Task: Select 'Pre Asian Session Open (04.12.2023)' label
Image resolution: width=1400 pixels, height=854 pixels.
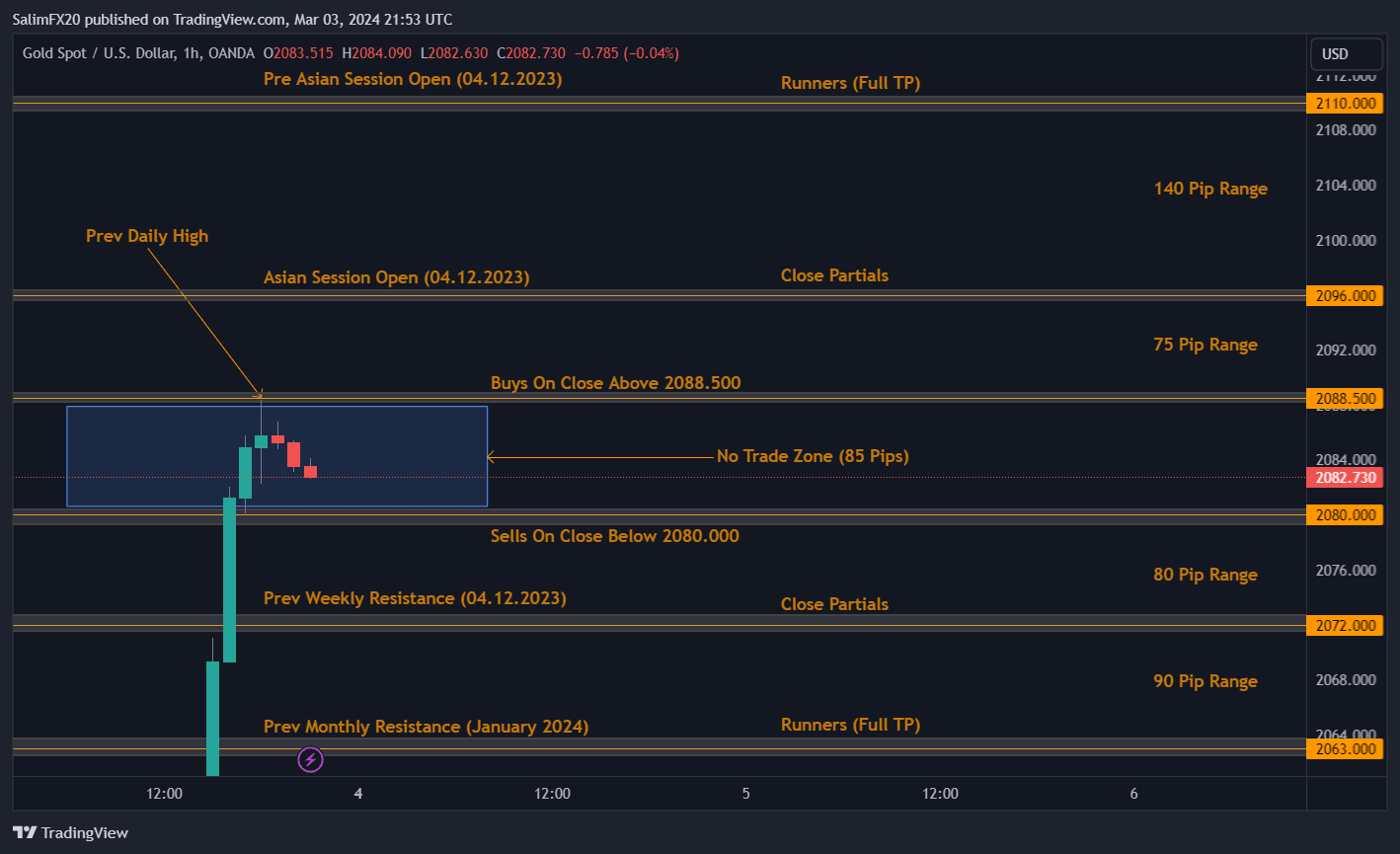Action: coord(413,79)
